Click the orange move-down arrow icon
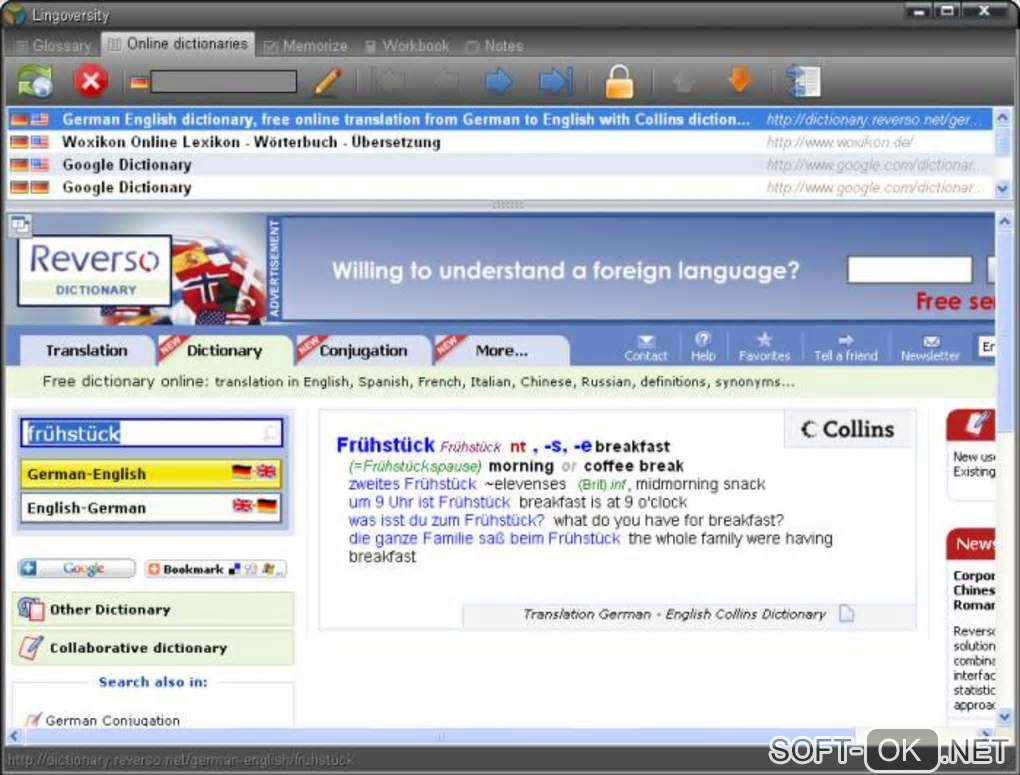The image size is (1020, 775). coord(739,81)
